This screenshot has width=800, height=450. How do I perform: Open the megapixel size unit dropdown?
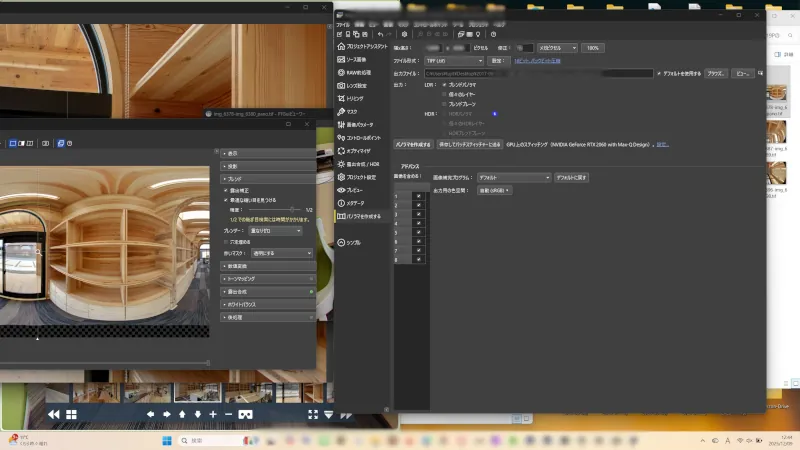pyautogui.click(x=557, y=47)
